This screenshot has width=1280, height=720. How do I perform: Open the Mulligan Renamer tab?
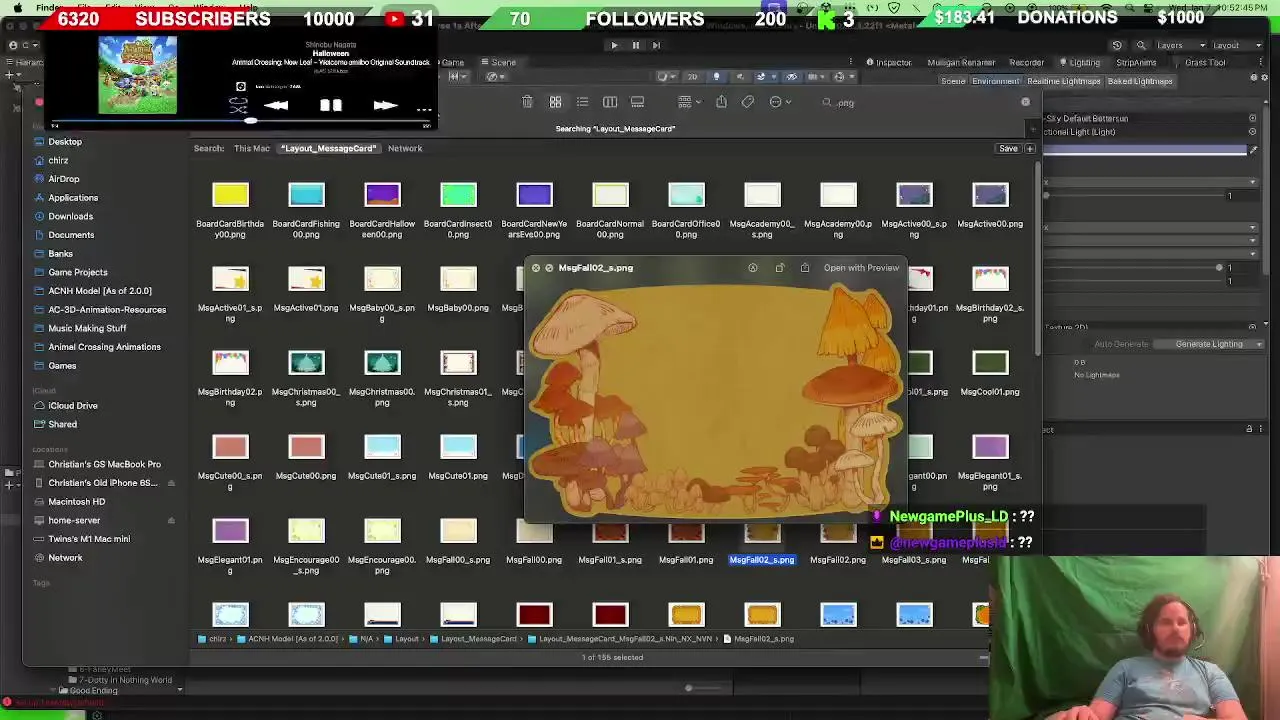pyautogui.click(x=961, y=62)
